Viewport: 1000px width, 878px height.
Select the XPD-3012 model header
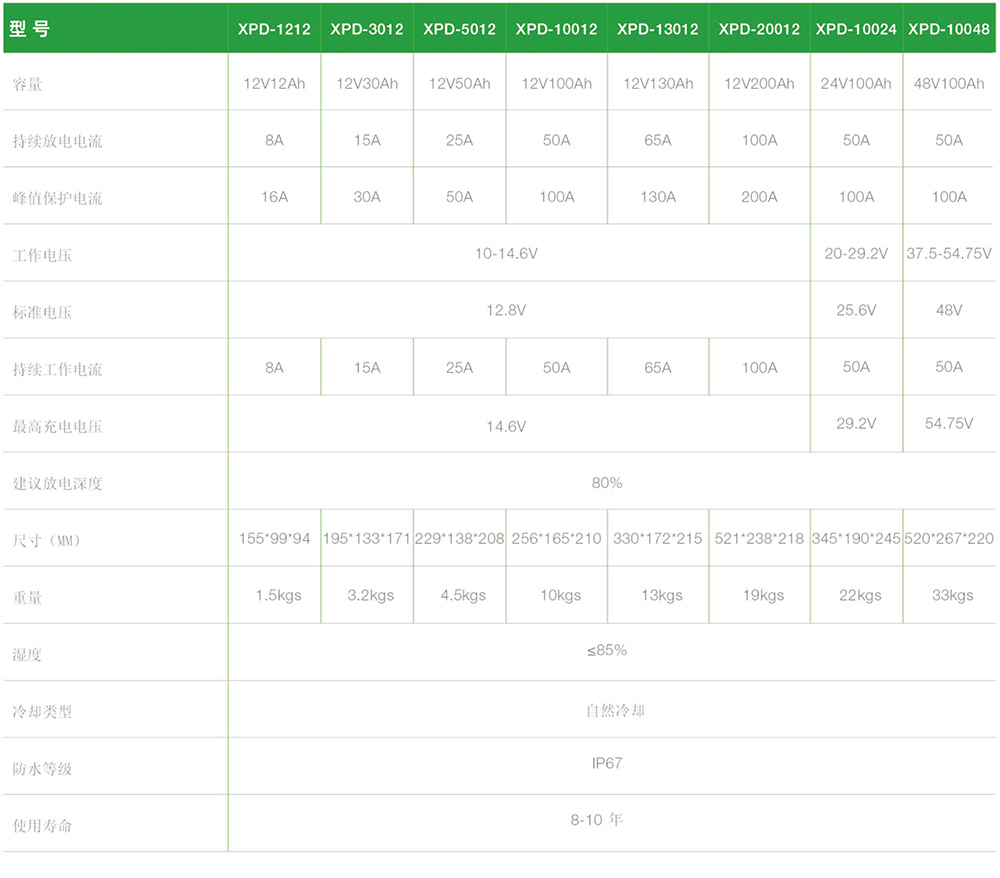(x=367, y=29)
